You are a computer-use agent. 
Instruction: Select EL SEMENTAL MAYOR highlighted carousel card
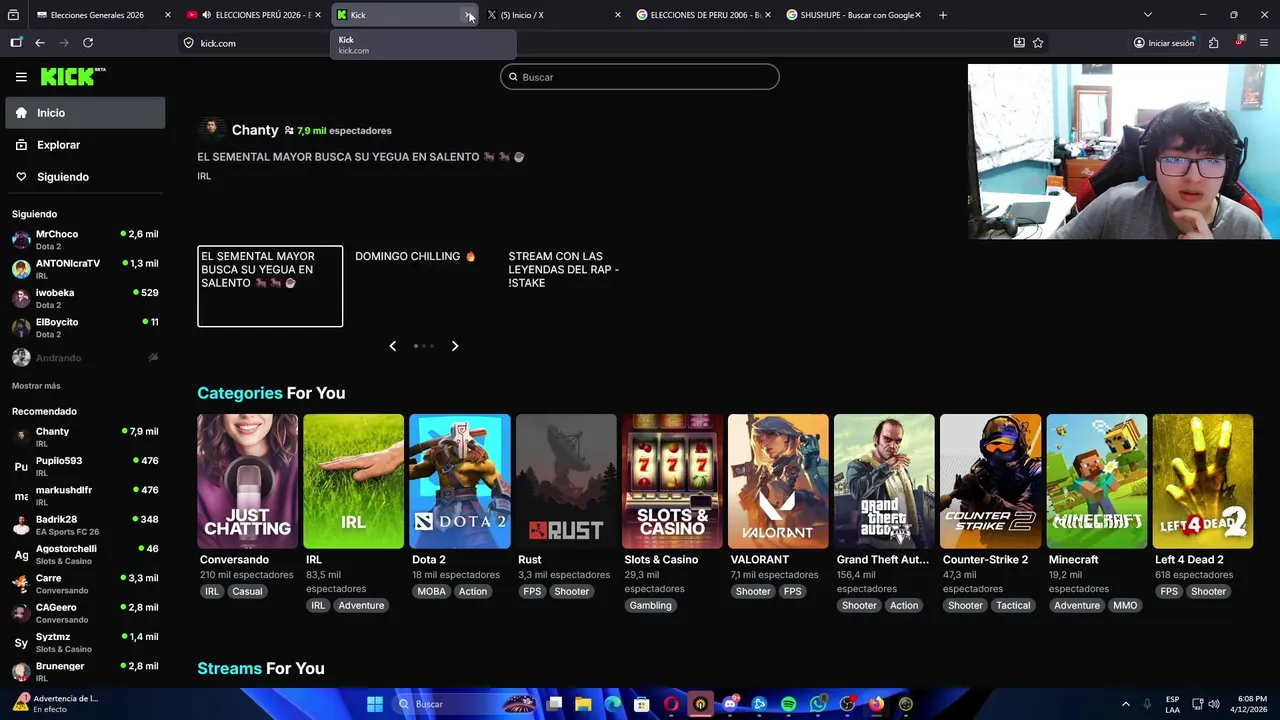(270, 286)
